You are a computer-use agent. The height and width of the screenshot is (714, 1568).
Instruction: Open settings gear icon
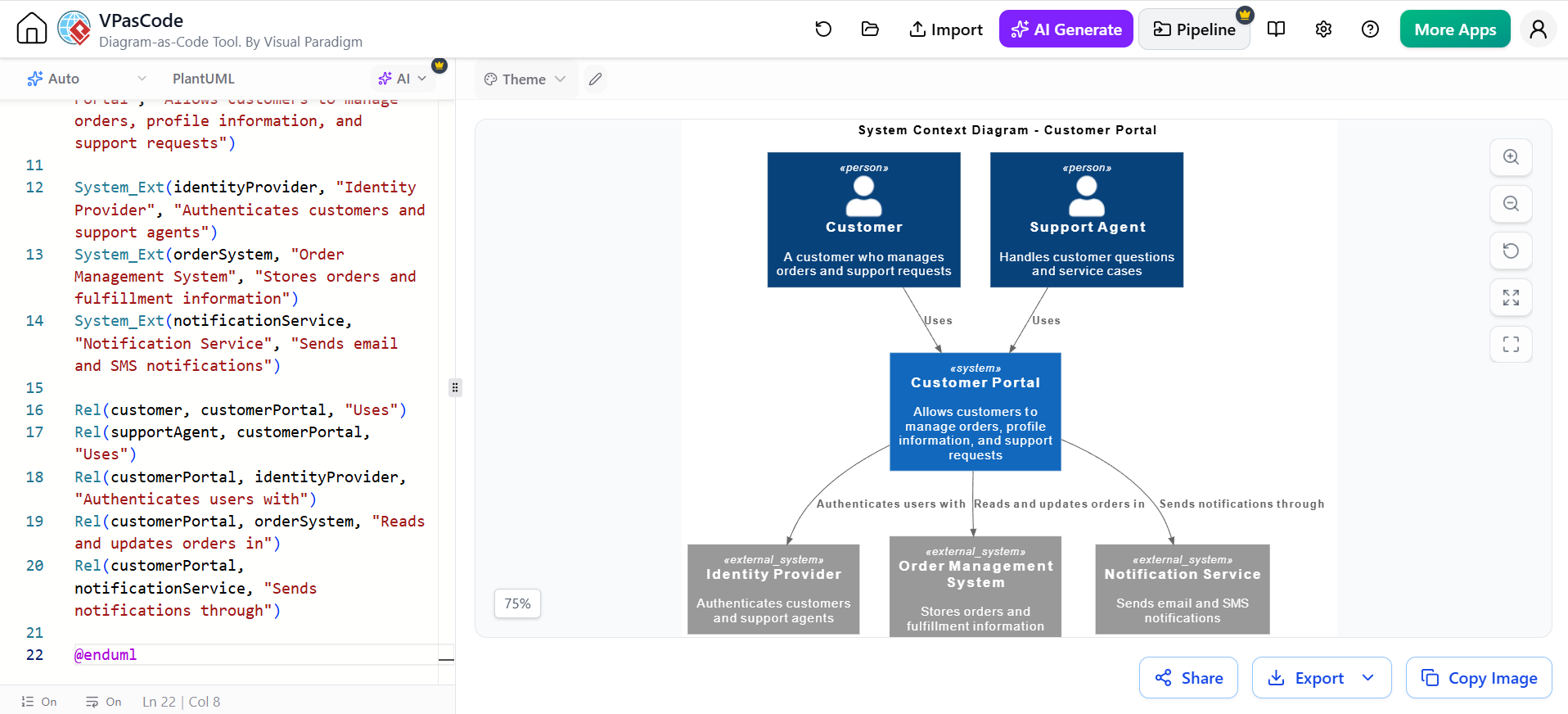[x=1323, y=29]
